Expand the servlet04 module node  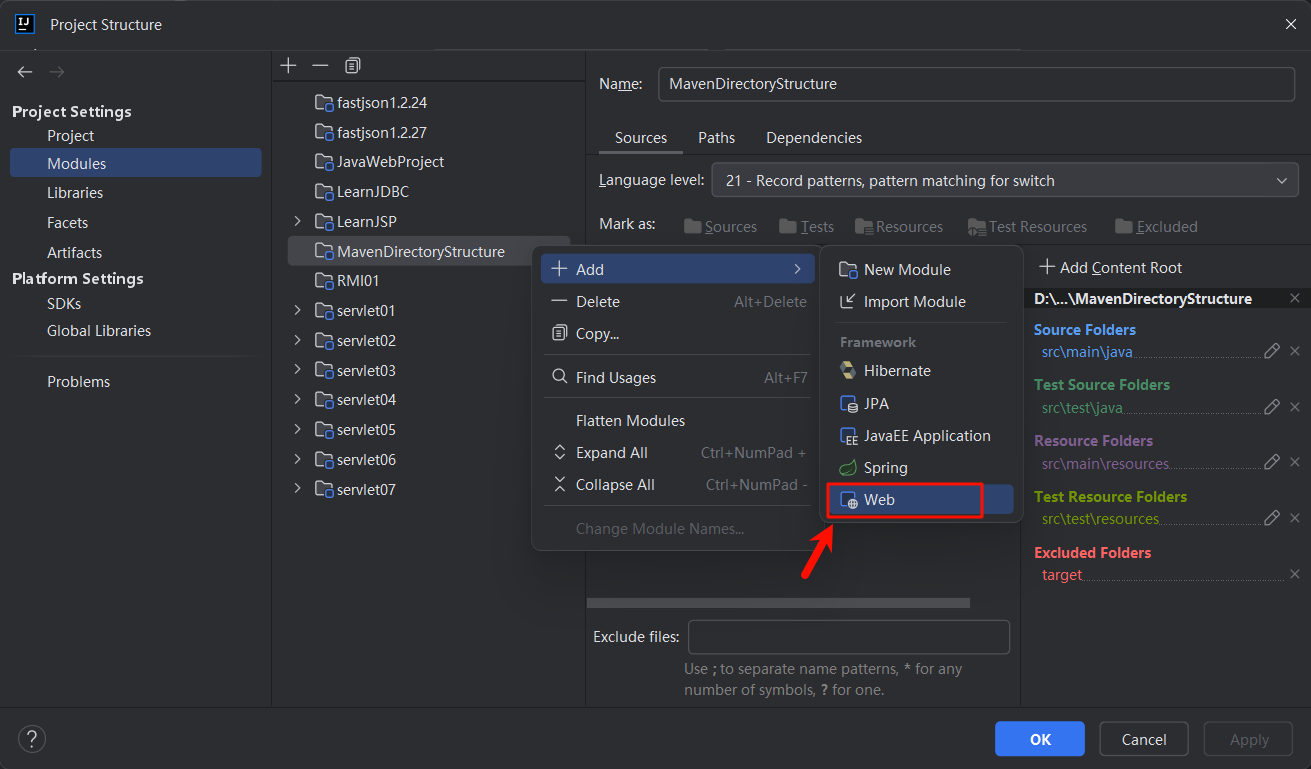tap(297, 399)
